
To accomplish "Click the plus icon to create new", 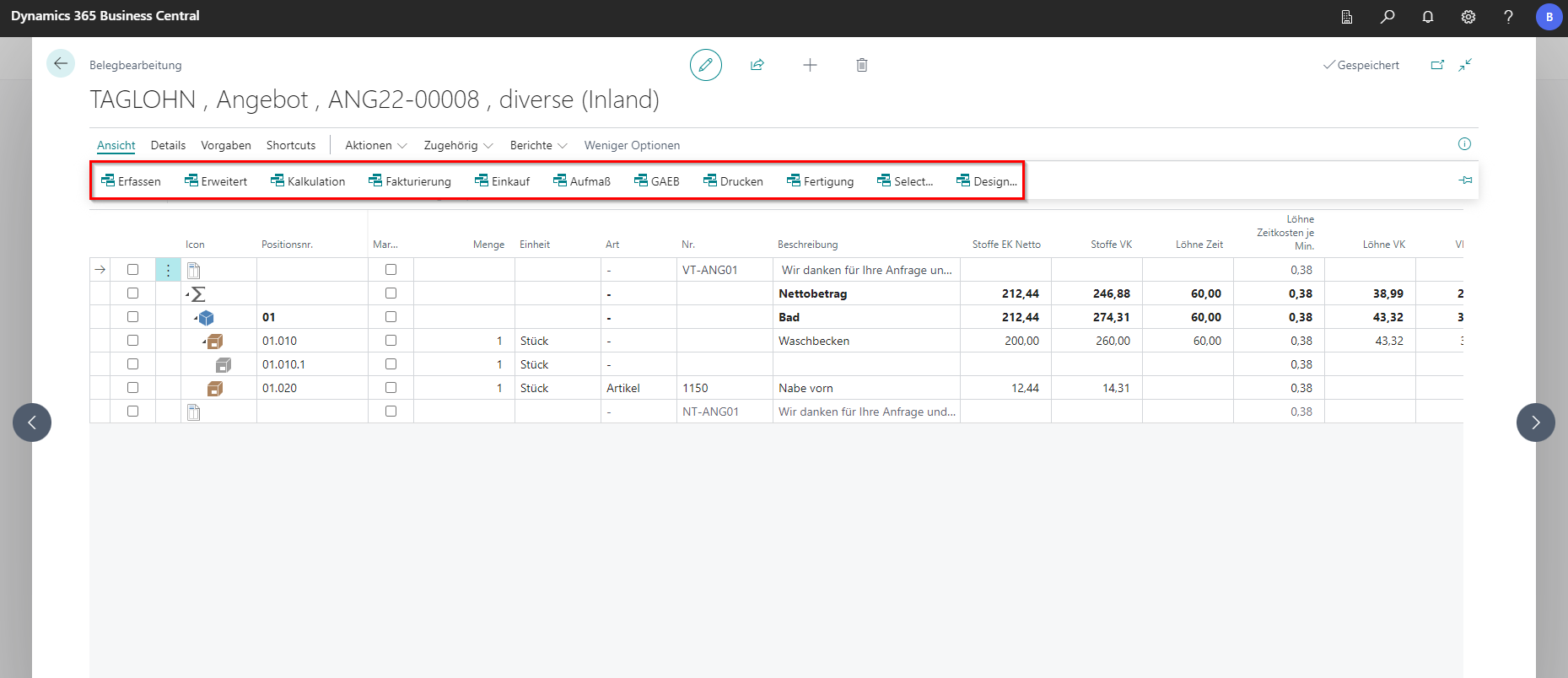I will tap(810, 65).
